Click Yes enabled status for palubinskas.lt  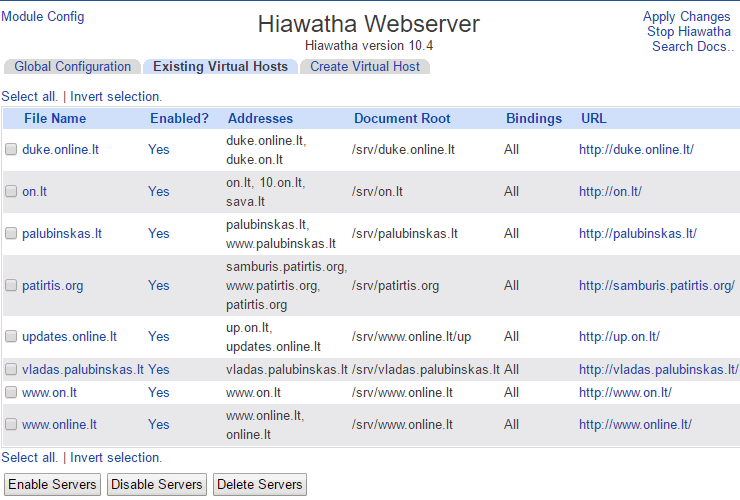[x=159, y=233]
